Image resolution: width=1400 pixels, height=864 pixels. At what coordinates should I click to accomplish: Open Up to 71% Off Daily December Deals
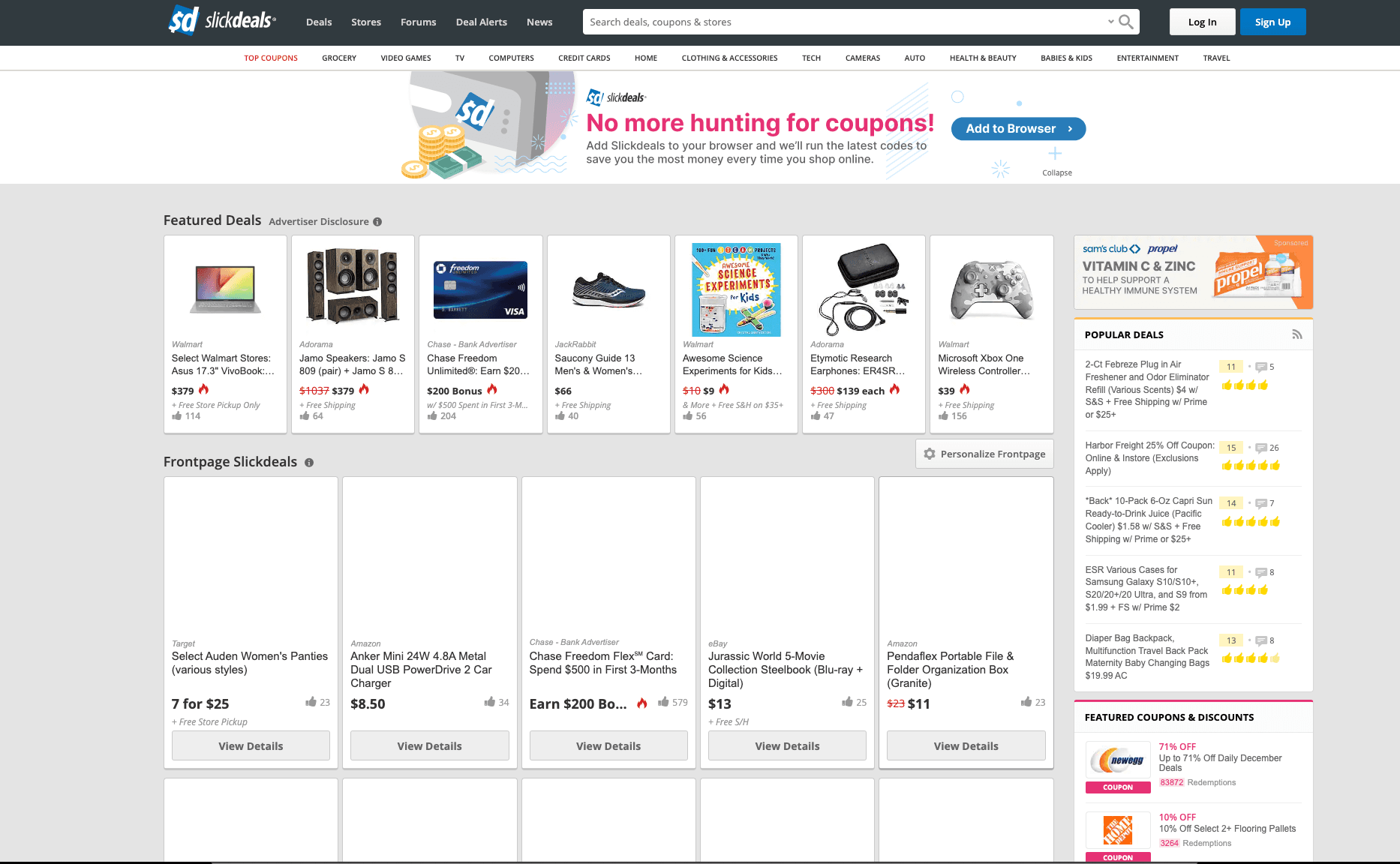[x=1220, y=763]
